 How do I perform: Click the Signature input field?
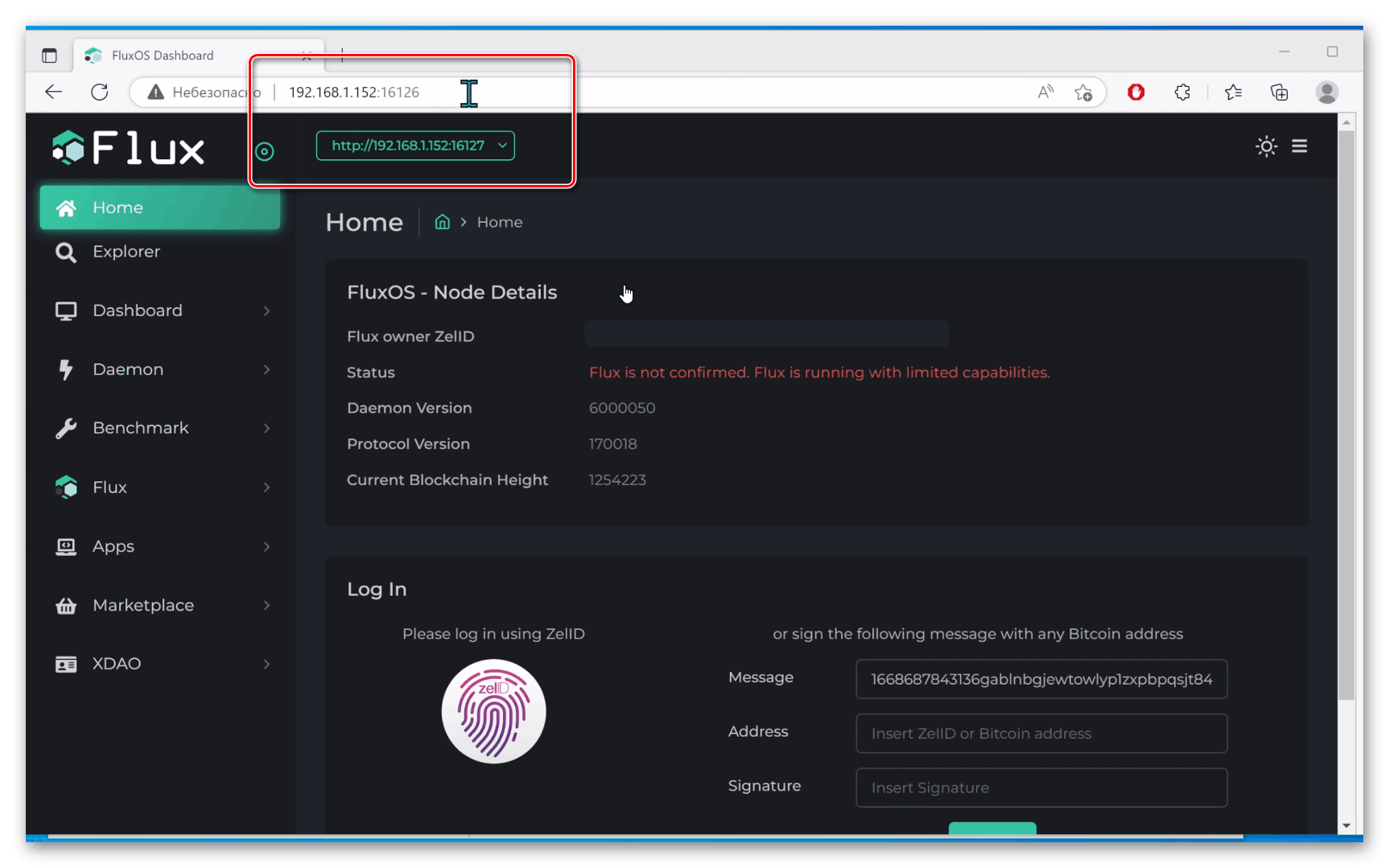[x=1041, y=788]
